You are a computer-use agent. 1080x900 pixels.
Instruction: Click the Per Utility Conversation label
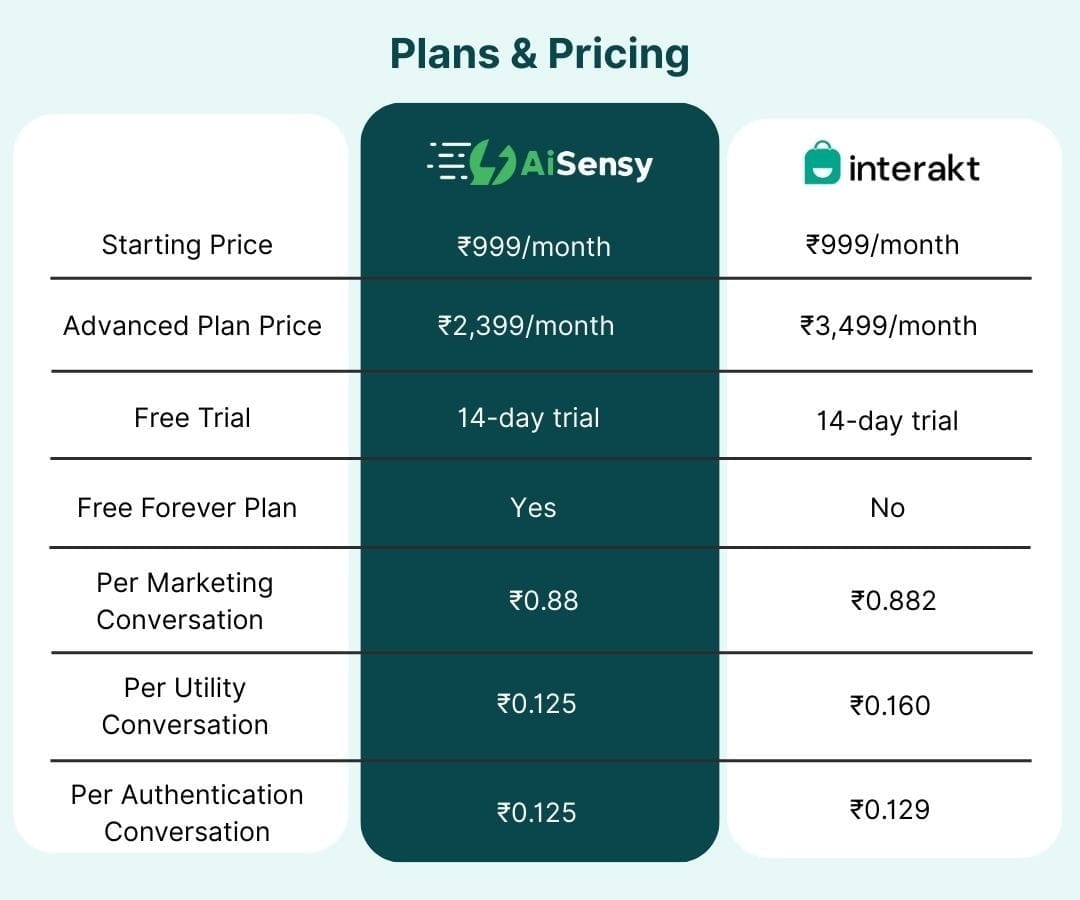click(185, 707)
